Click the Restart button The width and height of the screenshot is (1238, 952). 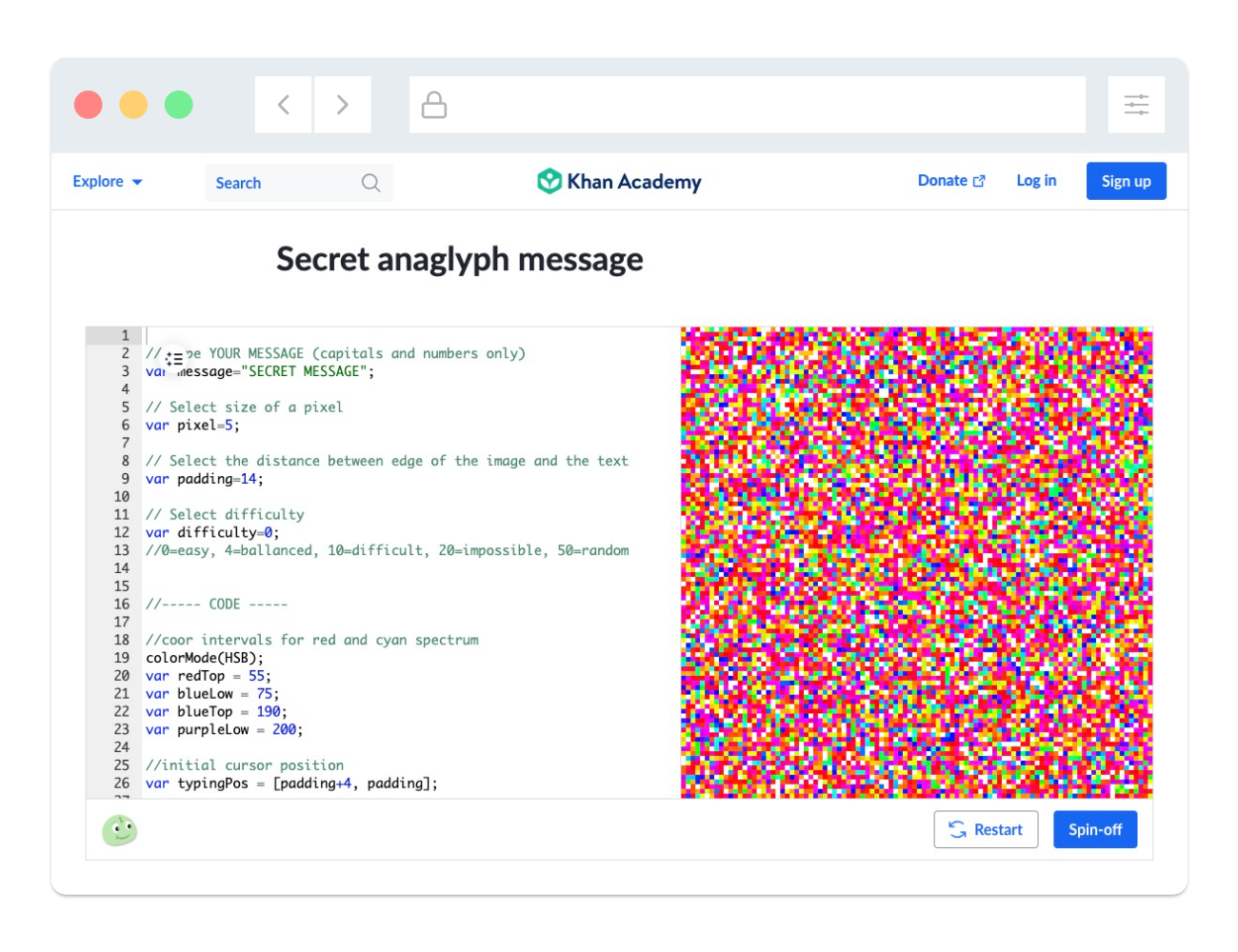click(x=986, y=830)
